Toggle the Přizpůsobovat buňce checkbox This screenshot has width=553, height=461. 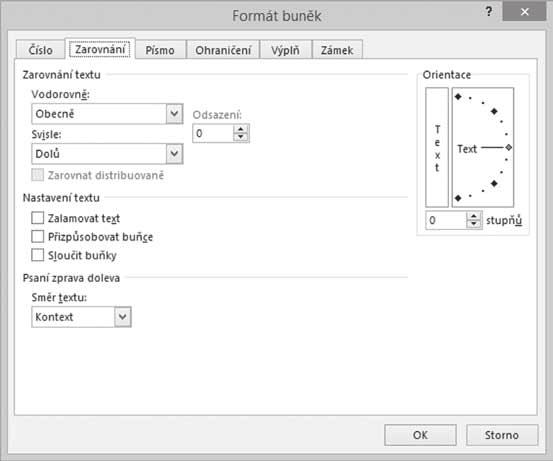click(38, 236)
